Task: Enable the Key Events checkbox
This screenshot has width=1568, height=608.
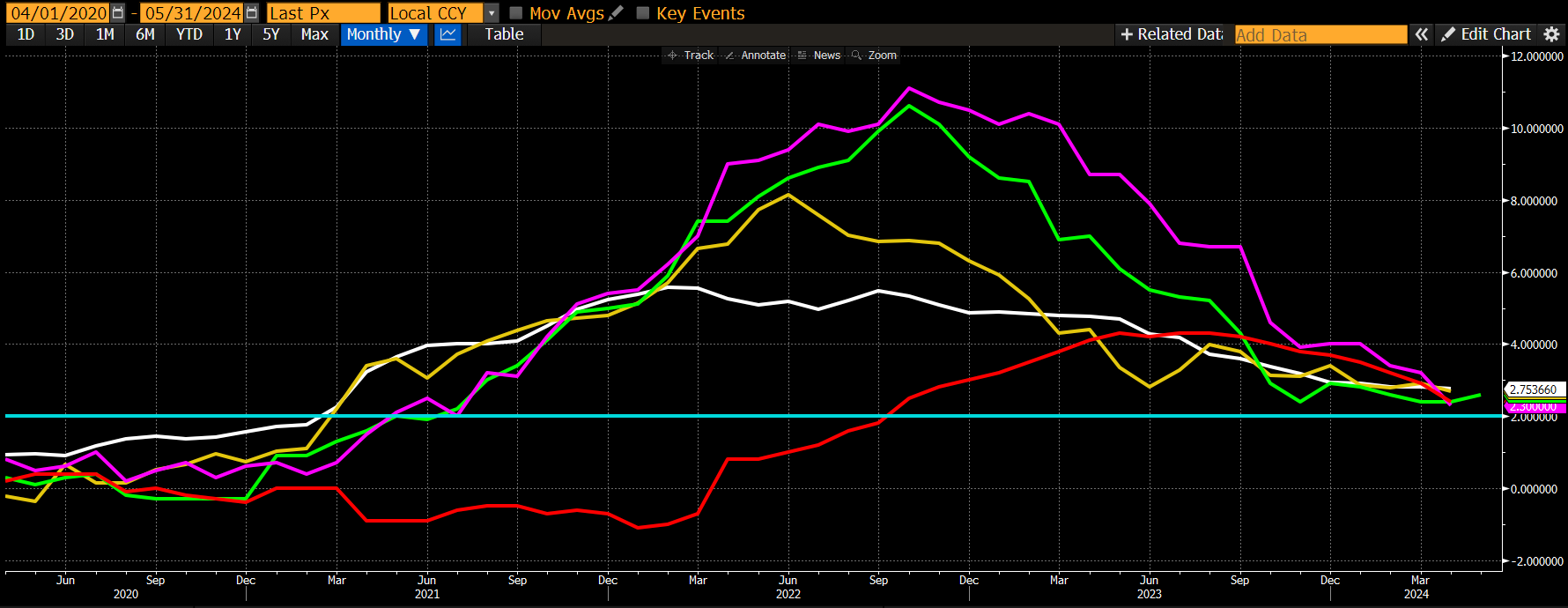Action: [643, 13]
